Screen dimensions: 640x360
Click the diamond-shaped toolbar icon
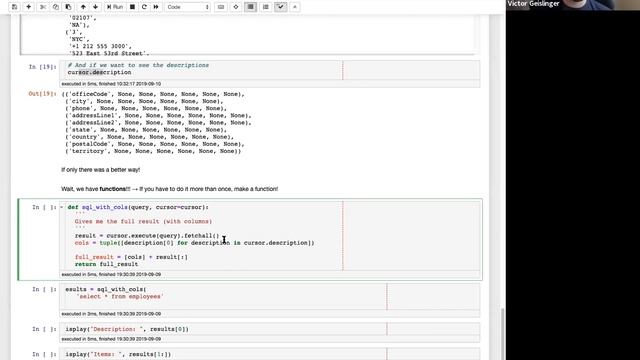tap(236, 7)
